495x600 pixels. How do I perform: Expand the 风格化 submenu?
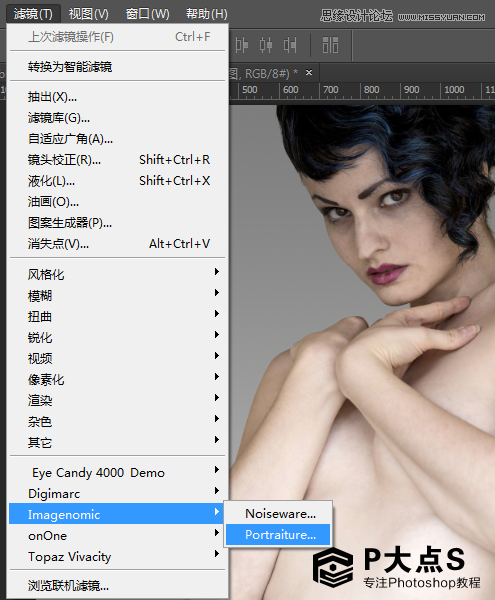[x=117, y=274]
